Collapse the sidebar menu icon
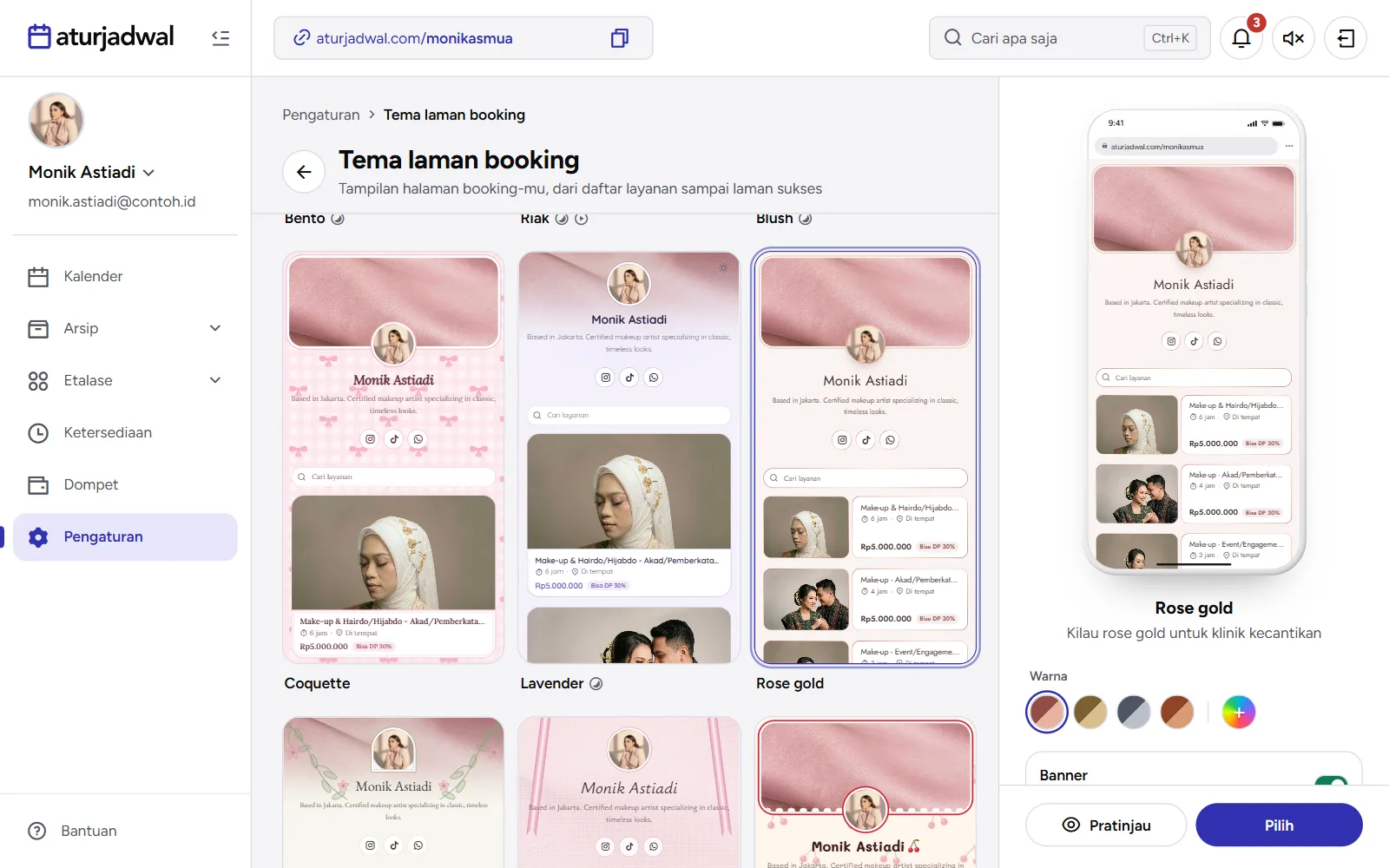The image size is (1389, 868). click(x=221, y=38)
